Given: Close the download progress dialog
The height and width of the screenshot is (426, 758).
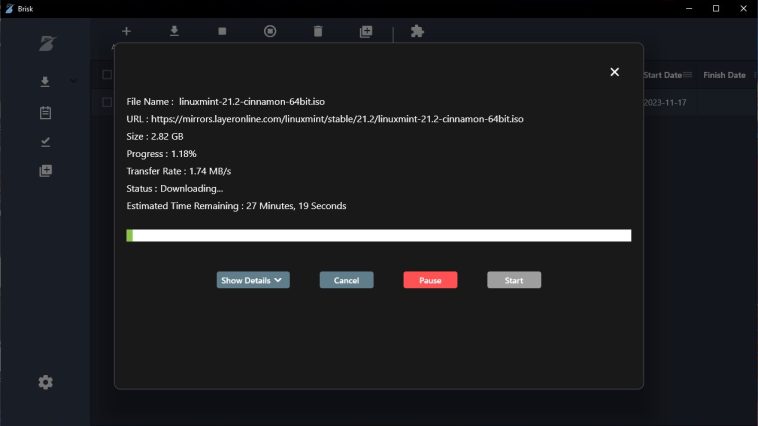Looking at the screenshot, I should pyautogui.click(x=614, y=72).
